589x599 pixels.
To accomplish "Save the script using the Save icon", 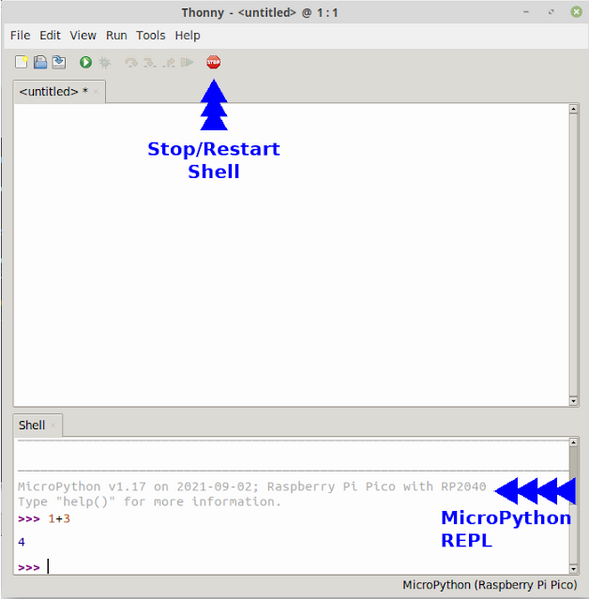I will pyautogui.click(x=59, y=62).
